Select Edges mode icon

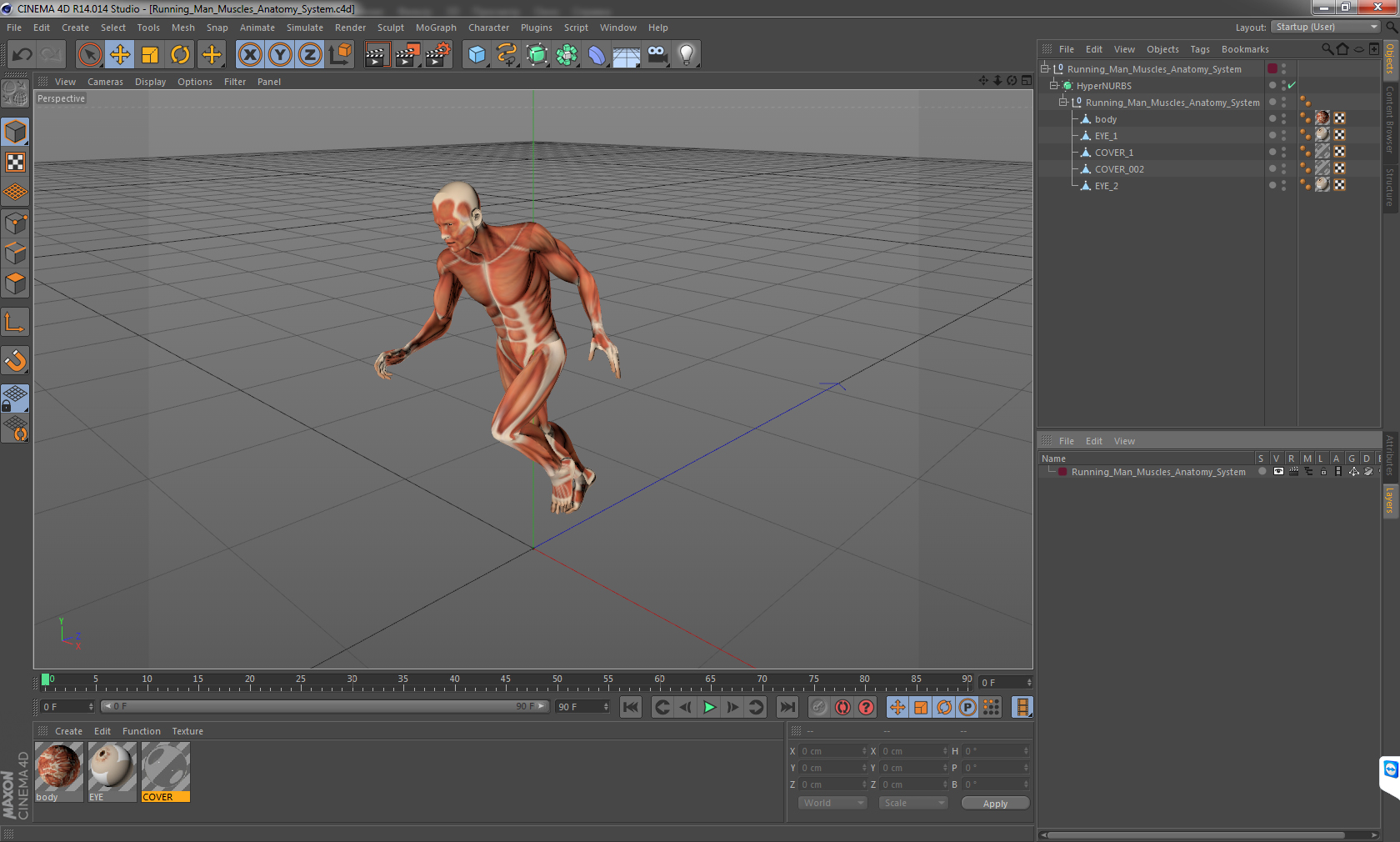click(16, 253)
